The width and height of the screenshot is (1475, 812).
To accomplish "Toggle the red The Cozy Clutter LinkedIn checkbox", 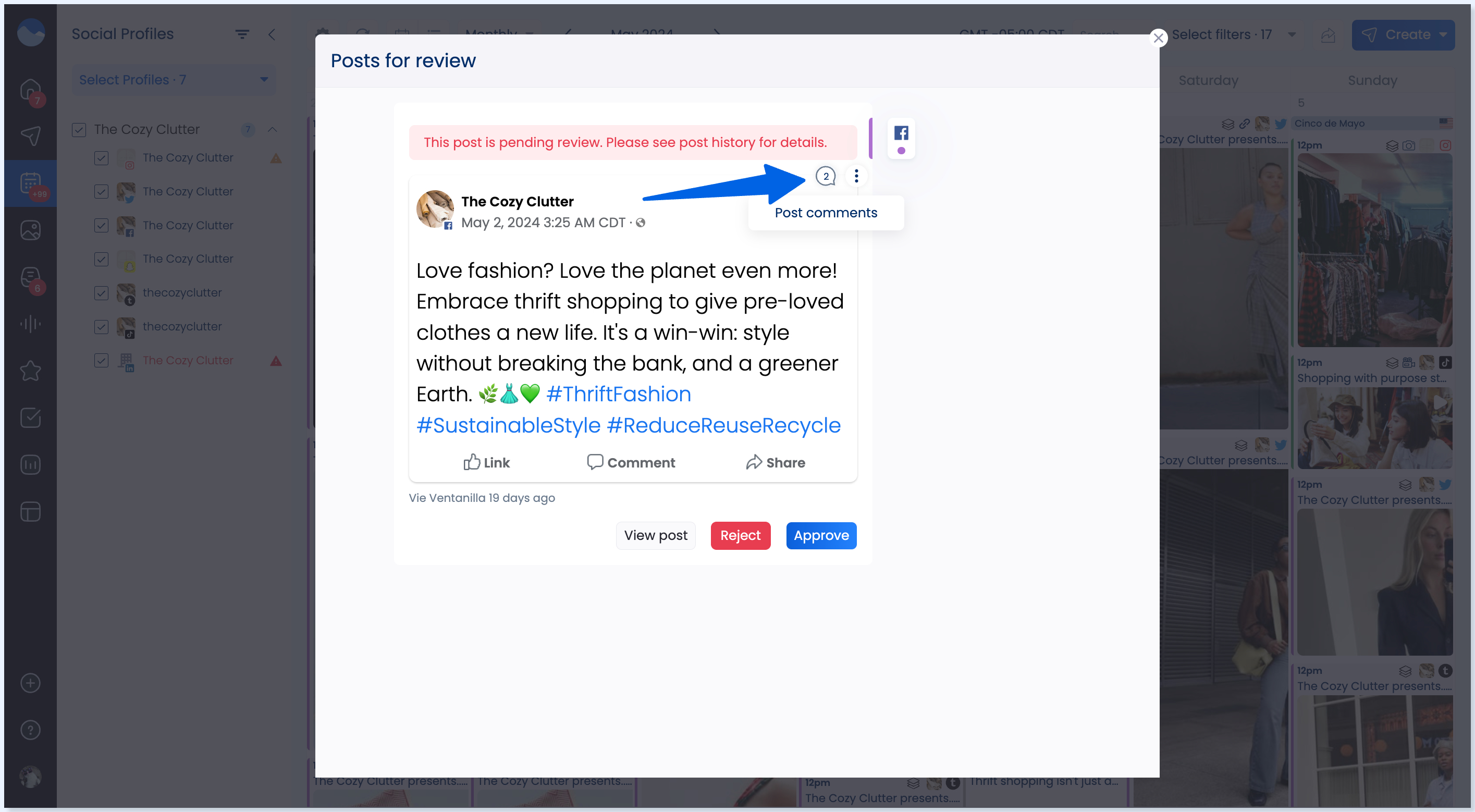I will (101, 361).
